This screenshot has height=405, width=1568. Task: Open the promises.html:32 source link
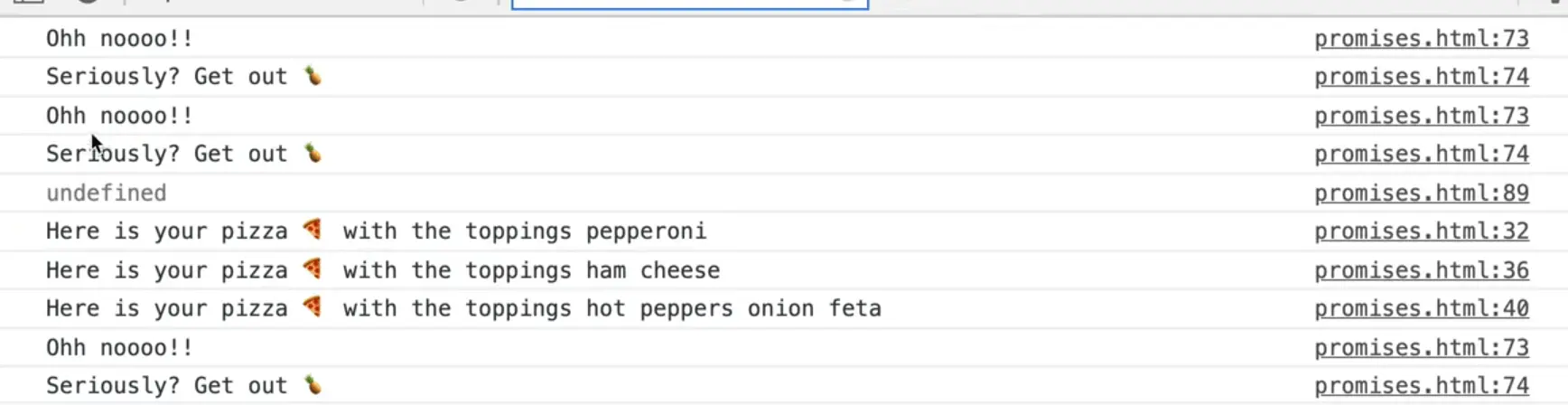1421,231
